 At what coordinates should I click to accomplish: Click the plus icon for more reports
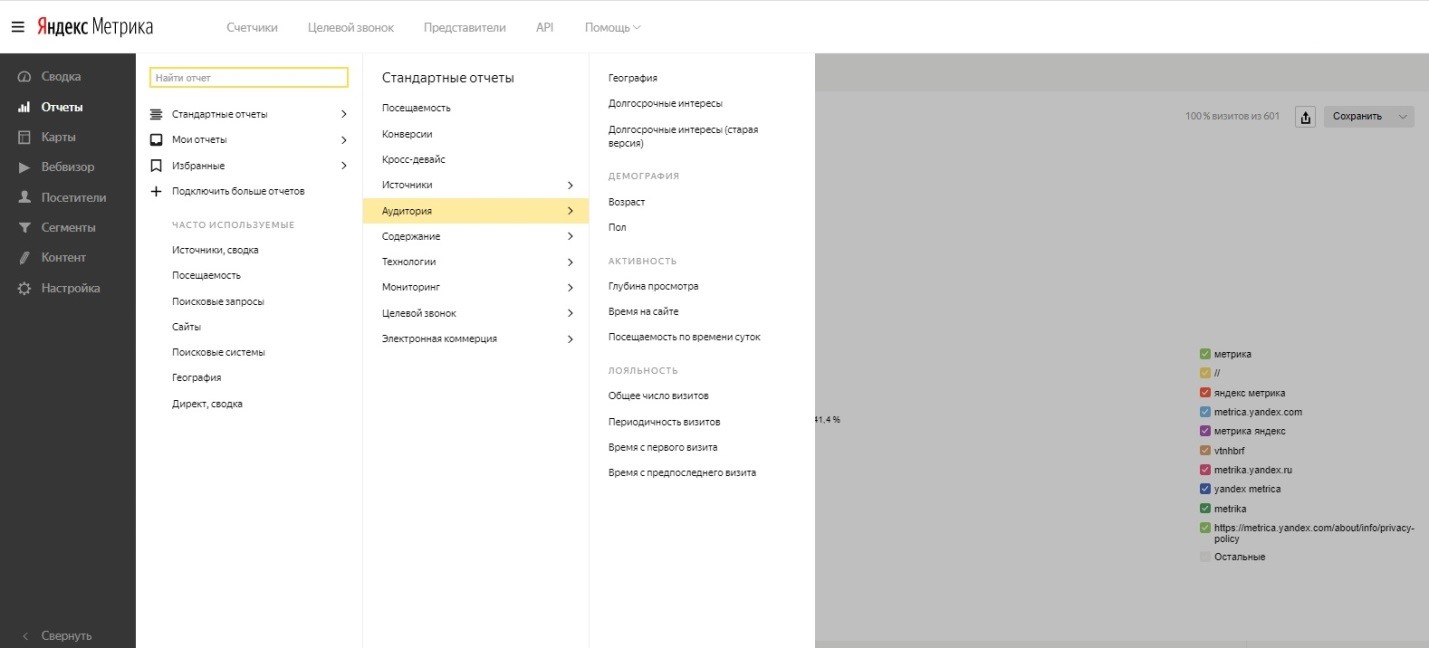pyautogui.click(x=156, y=191)
